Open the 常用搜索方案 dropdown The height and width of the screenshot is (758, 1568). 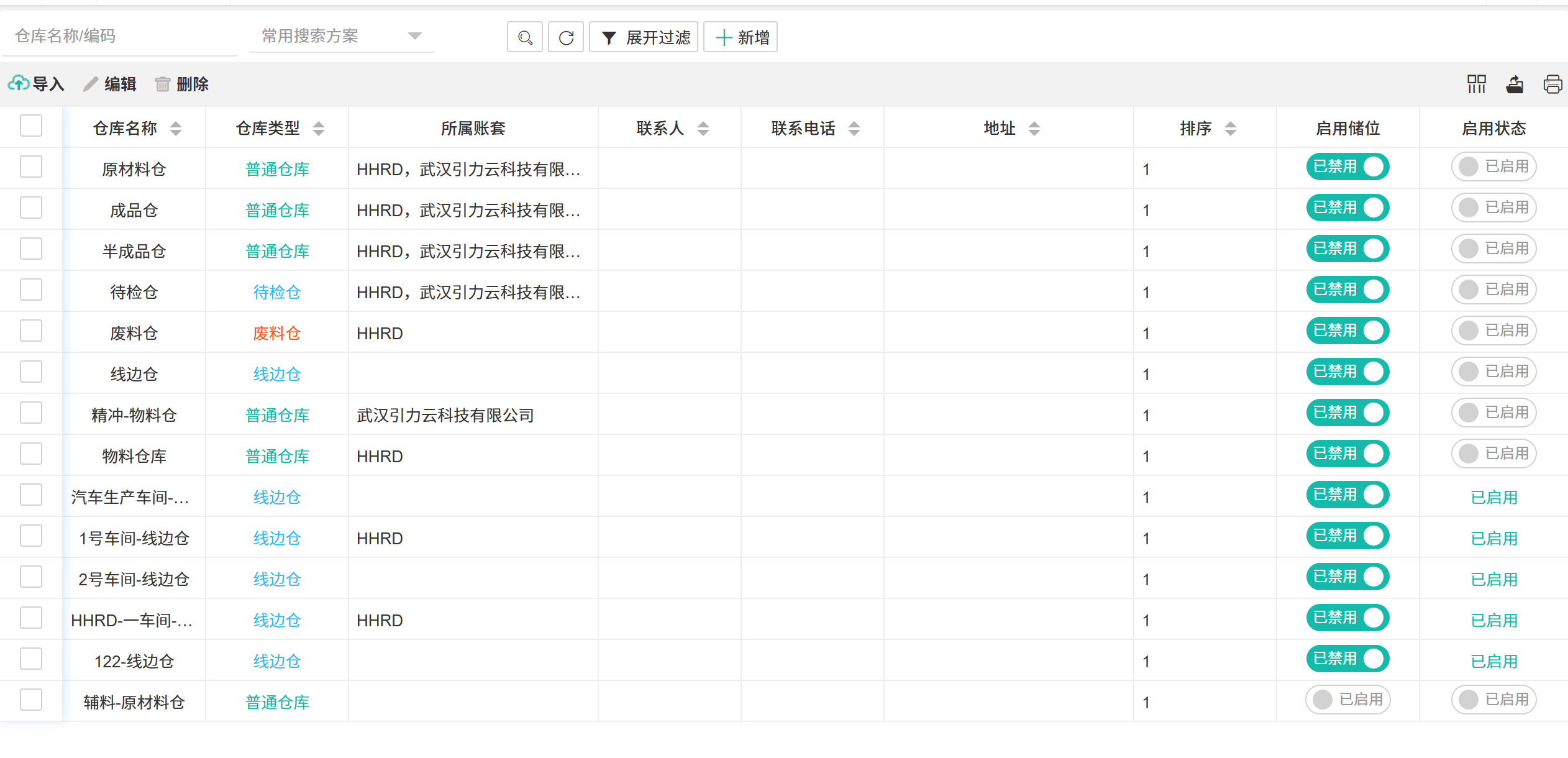[342, 36]
